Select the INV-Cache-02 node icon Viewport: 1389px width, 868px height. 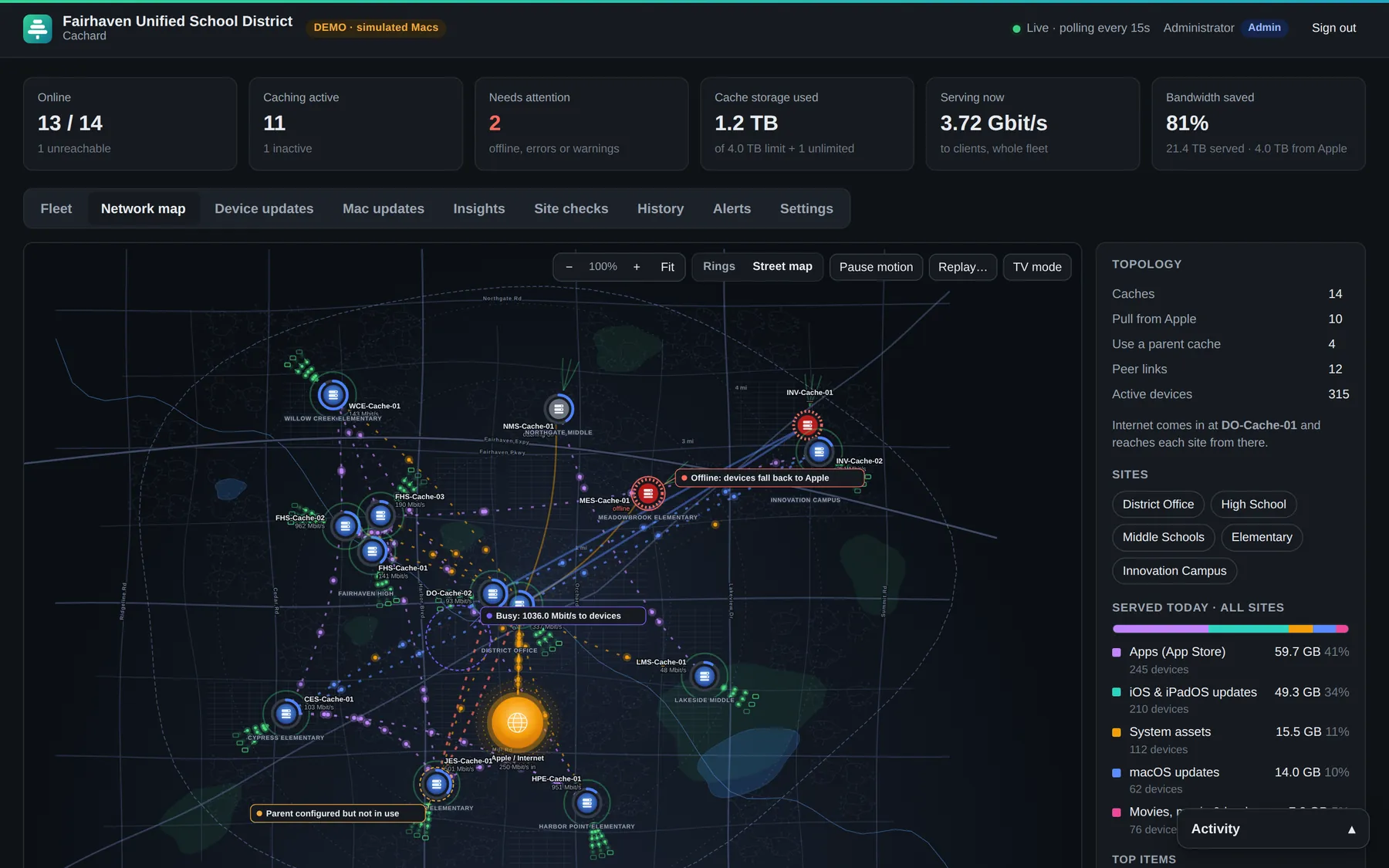819,452
